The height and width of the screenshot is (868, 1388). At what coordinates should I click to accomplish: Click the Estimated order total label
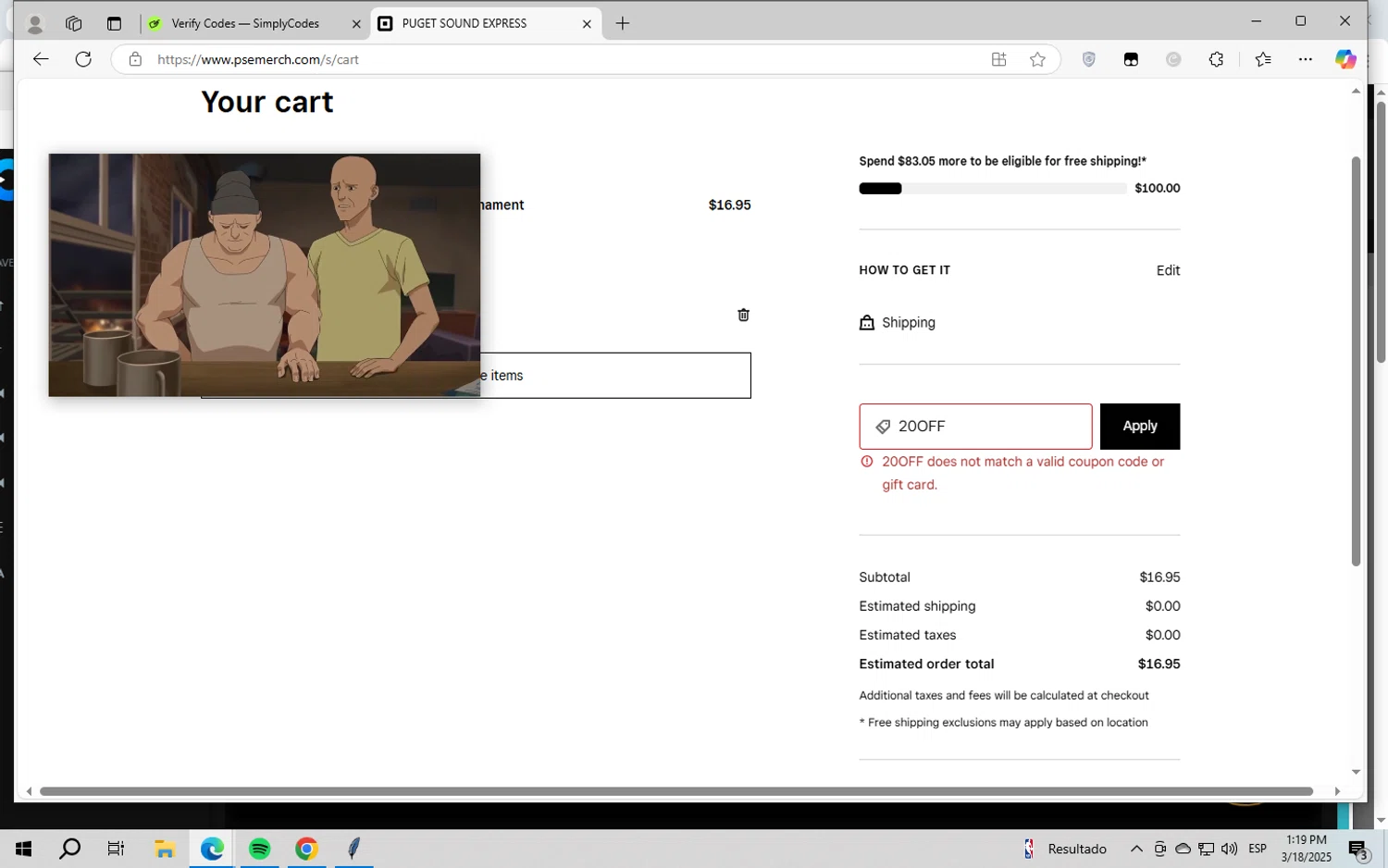click(x=926, y=663)
